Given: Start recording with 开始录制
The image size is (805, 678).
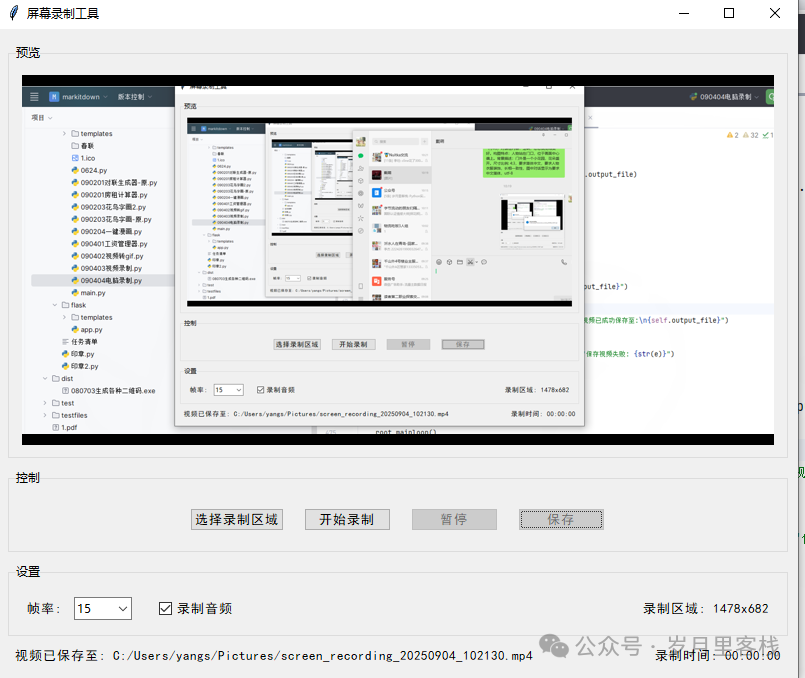Looking at the screenshot, I should point(347,519).
